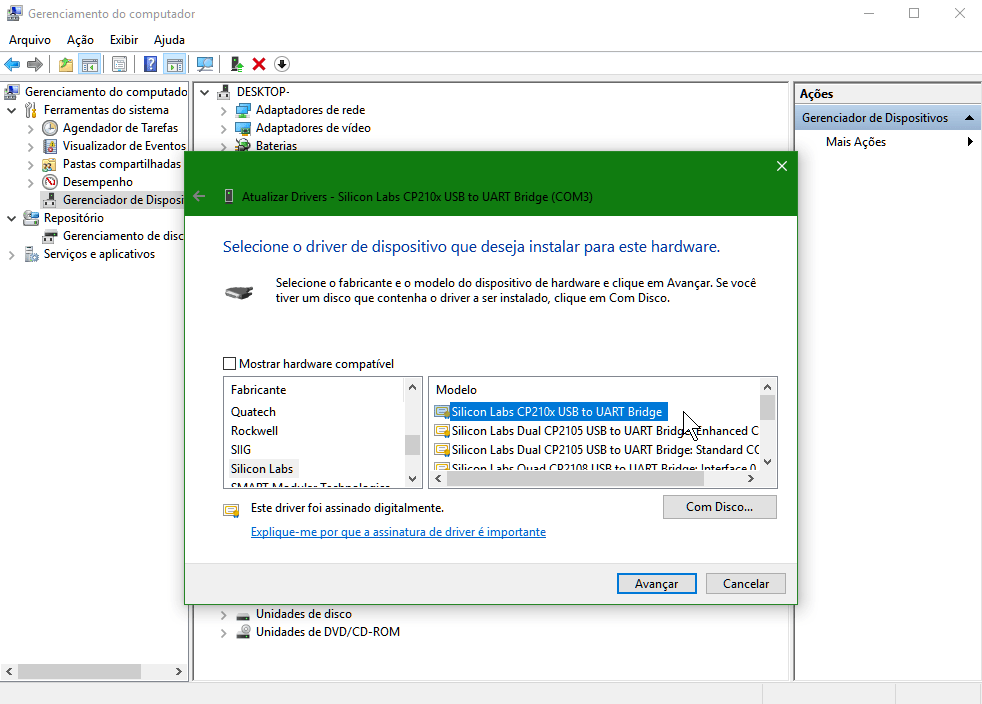Click the Serviços e aplicativos icon
This screenshot has height=704, width=982.
(x=31, y=254)
